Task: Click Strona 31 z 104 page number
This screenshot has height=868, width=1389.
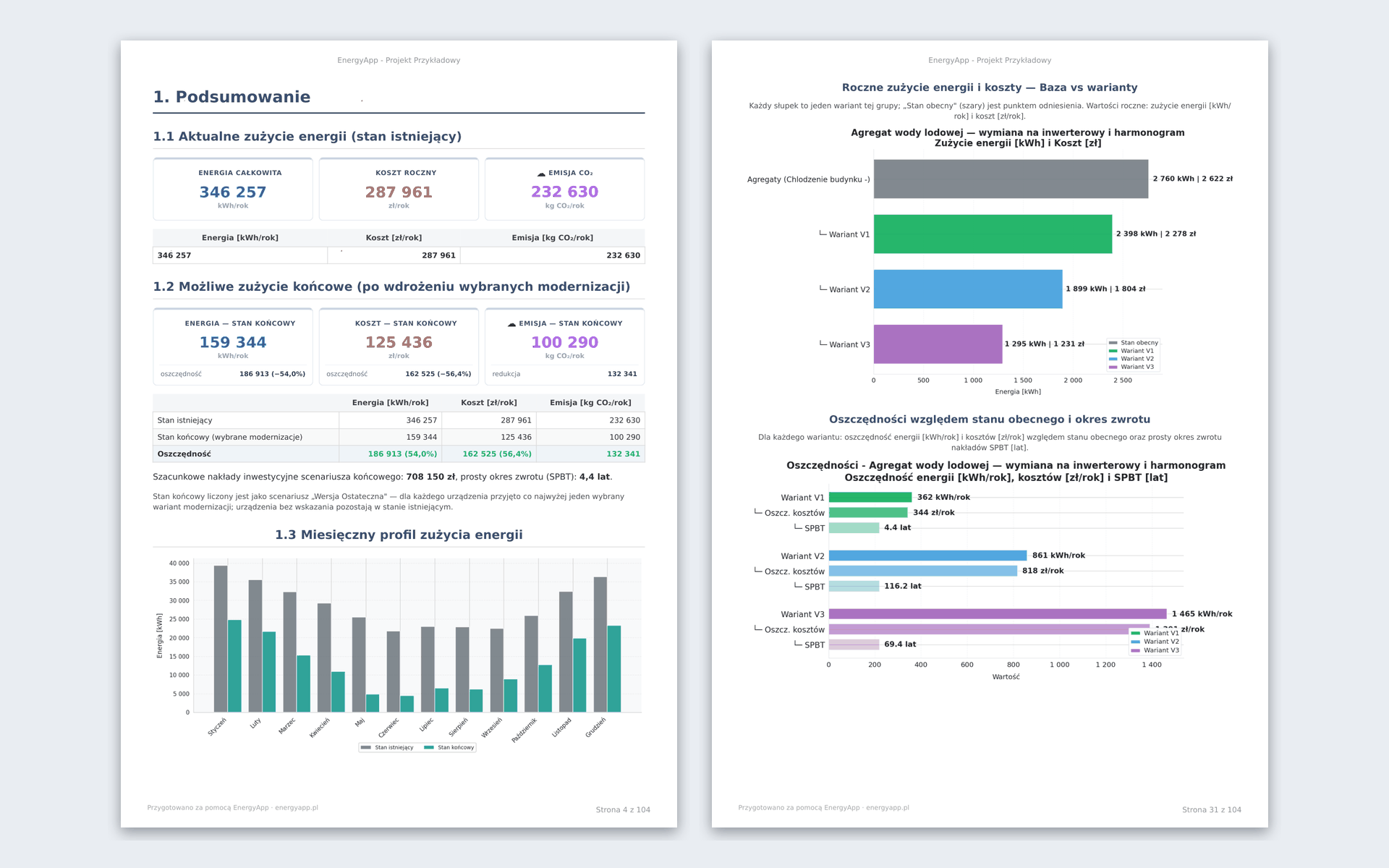Action: click(x=1212, y=809)
